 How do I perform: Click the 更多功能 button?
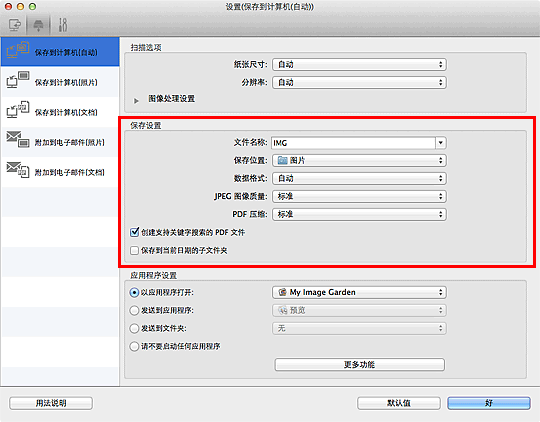360,364
